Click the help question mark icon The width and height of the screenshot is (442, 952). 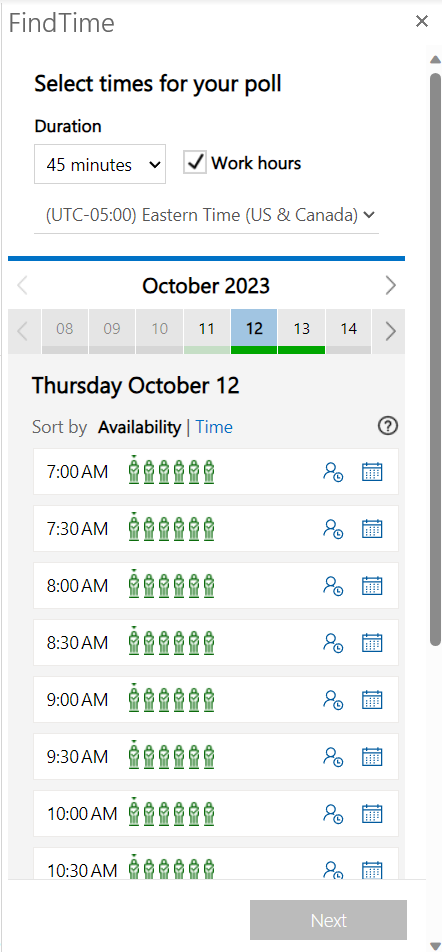click(387, 427)
